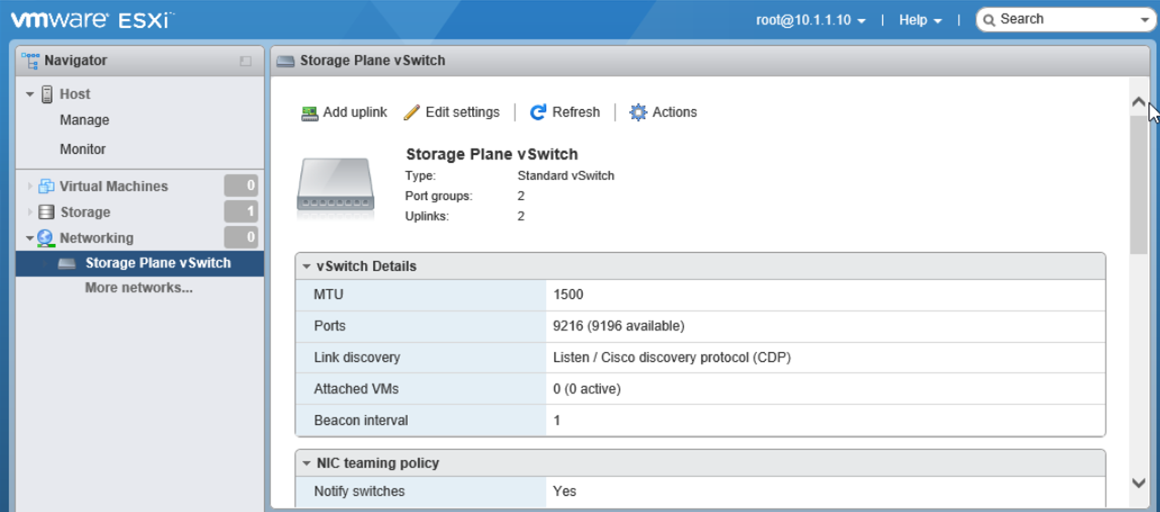Click the Navigator panel minimize icon

tap(245, 61)
